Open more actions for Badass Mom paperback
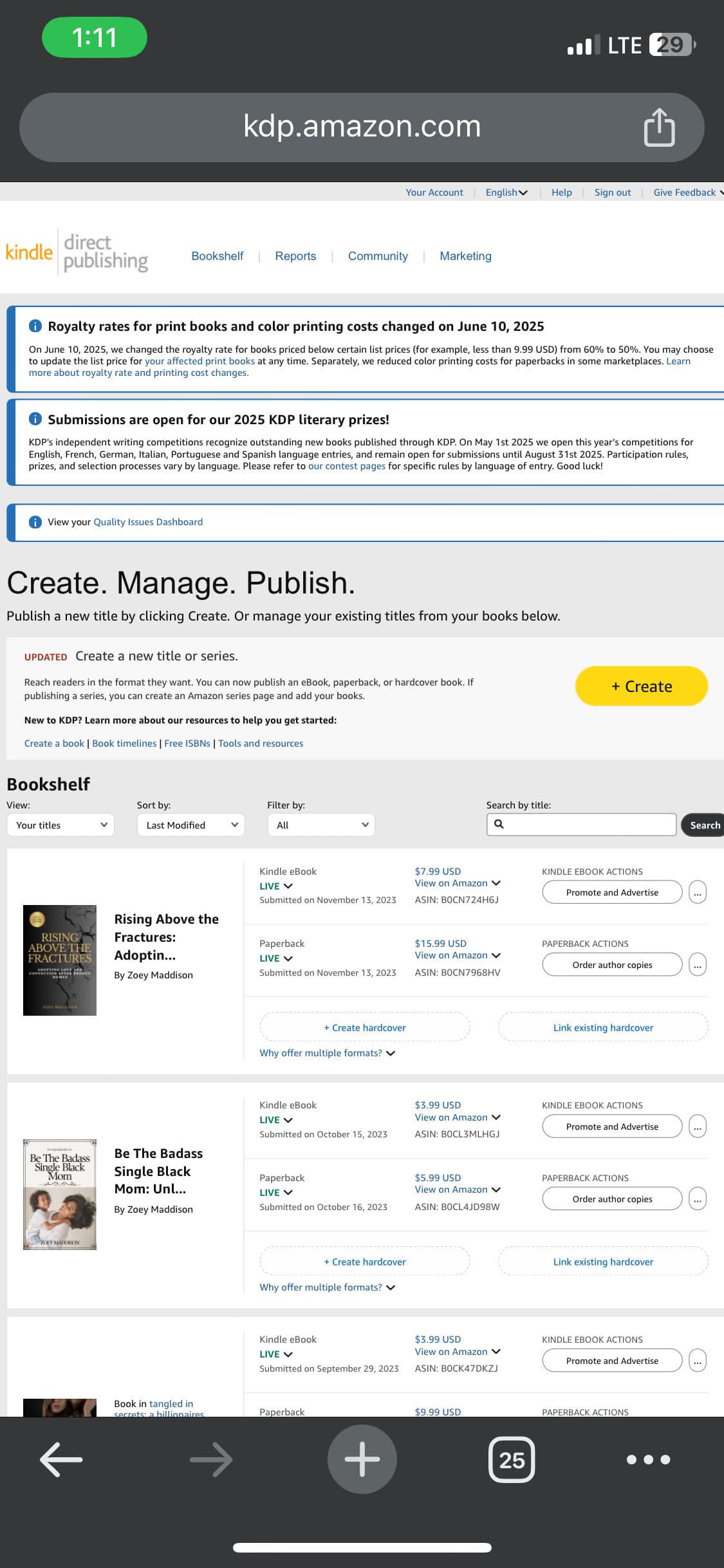724x1568 pixels. point(698,1199)
